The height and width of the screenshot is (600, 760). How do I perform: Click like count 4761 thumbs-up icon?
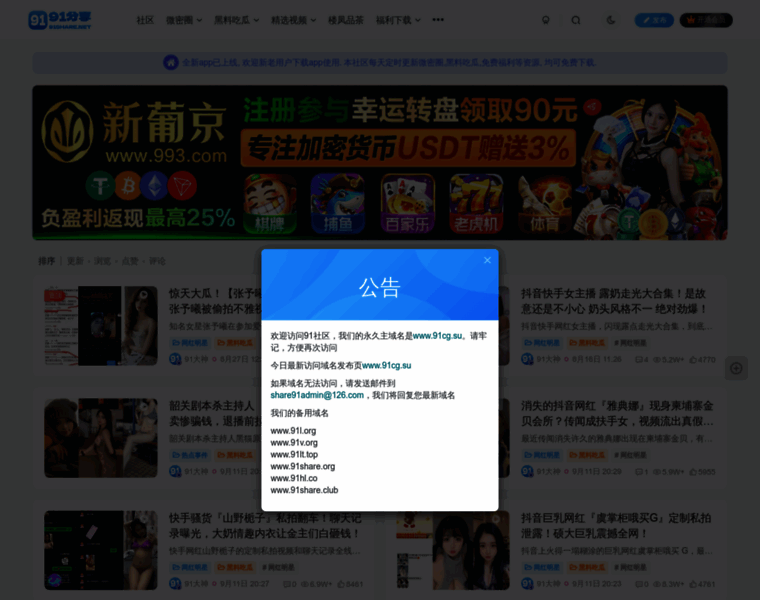pos(693,584)
